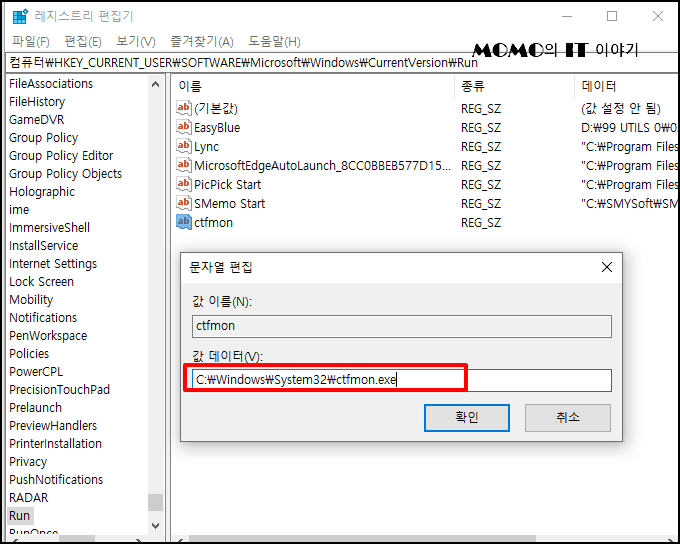Select the InstallService key

43,246
